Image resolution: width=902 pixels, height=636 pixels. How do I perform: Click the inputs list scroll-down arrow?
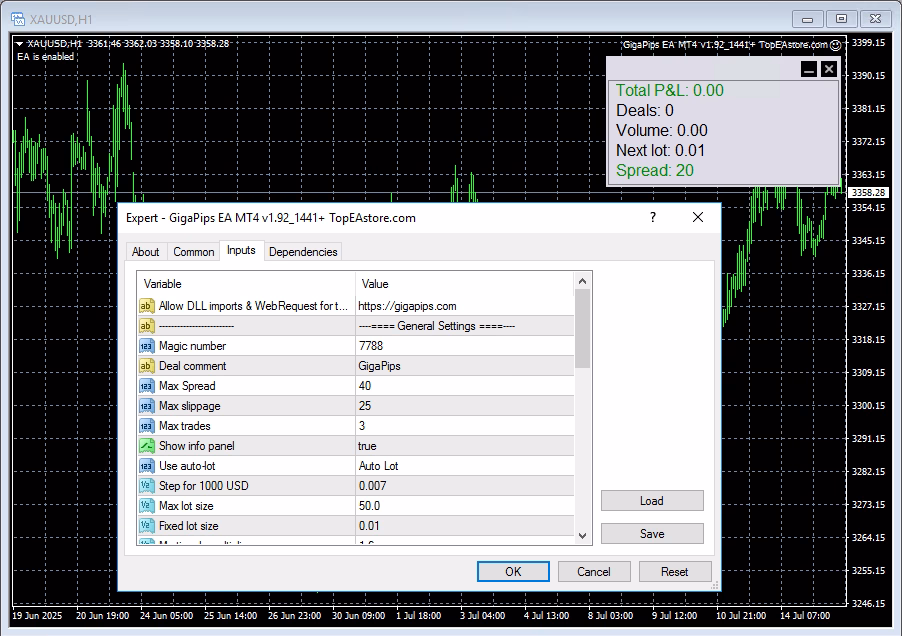point(582,535)
